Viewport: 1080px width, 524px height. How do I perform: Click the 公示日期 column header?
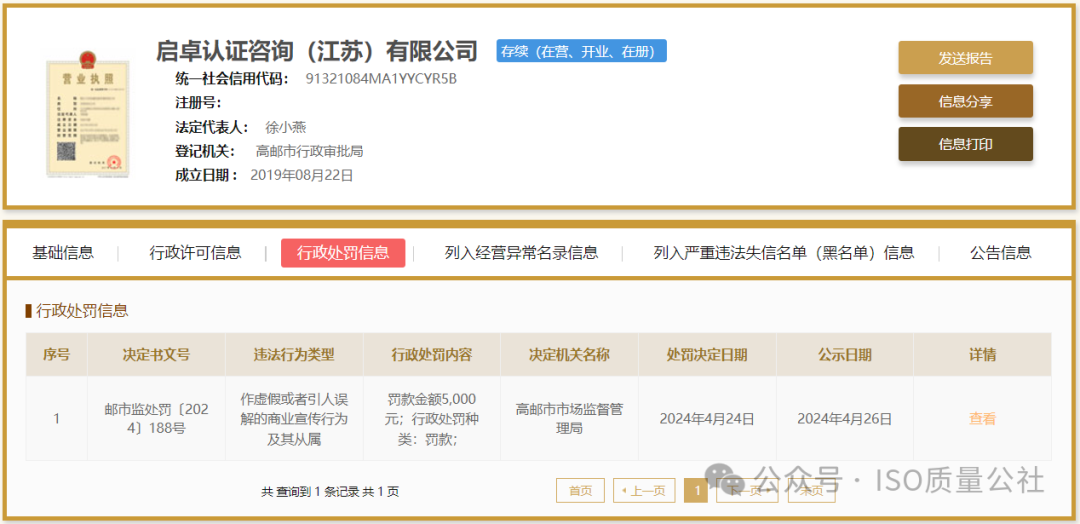point(845,355)
